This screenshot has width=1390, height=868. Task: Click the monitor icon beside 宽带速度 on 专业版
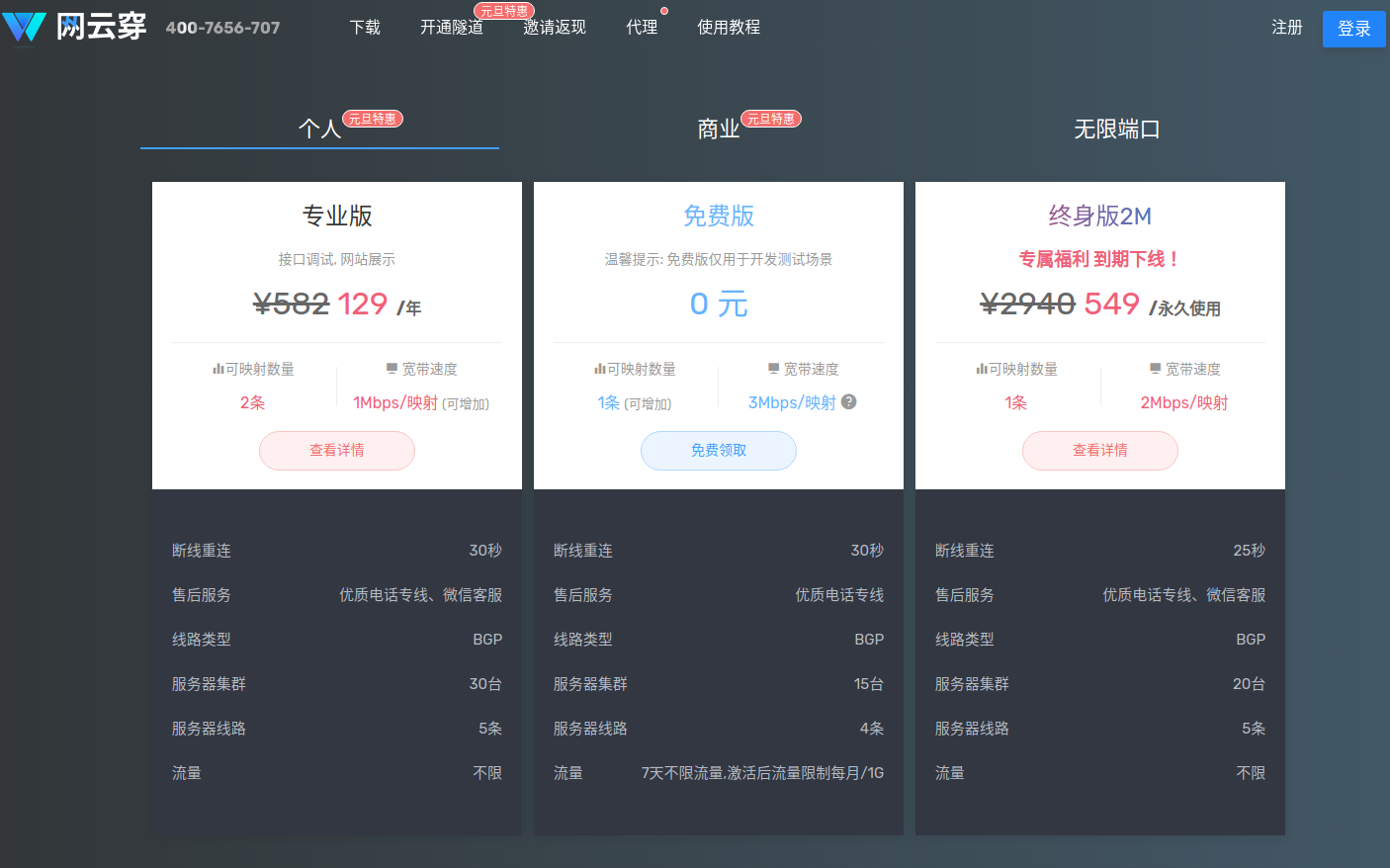[391, 368]
